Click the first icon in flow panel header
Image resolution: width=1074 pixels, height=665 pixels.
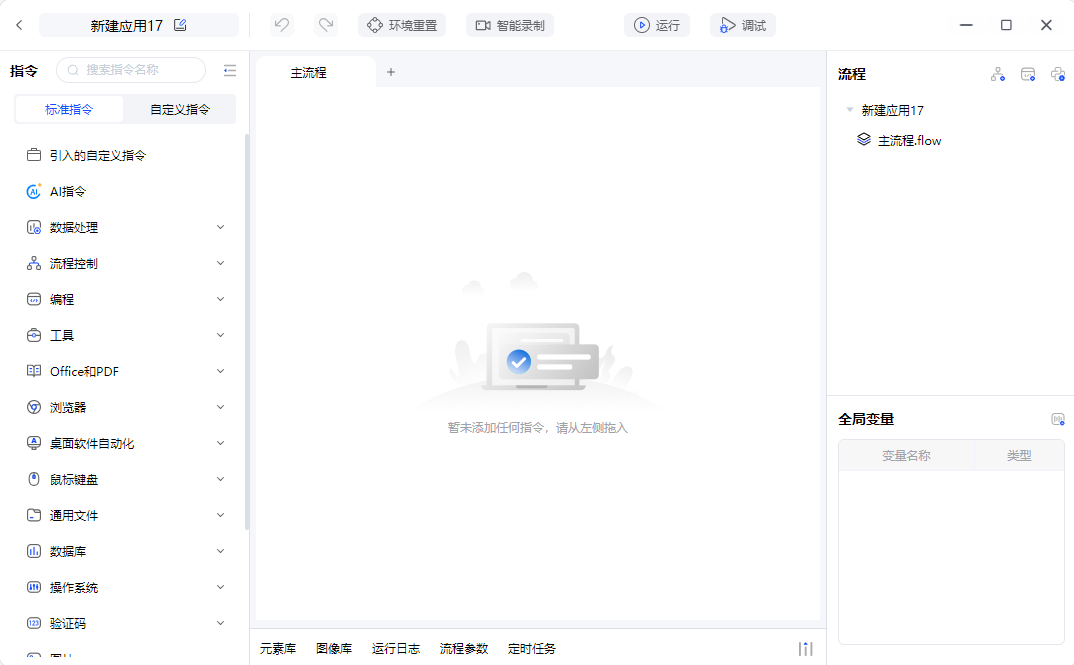click(x=997, y=74)
